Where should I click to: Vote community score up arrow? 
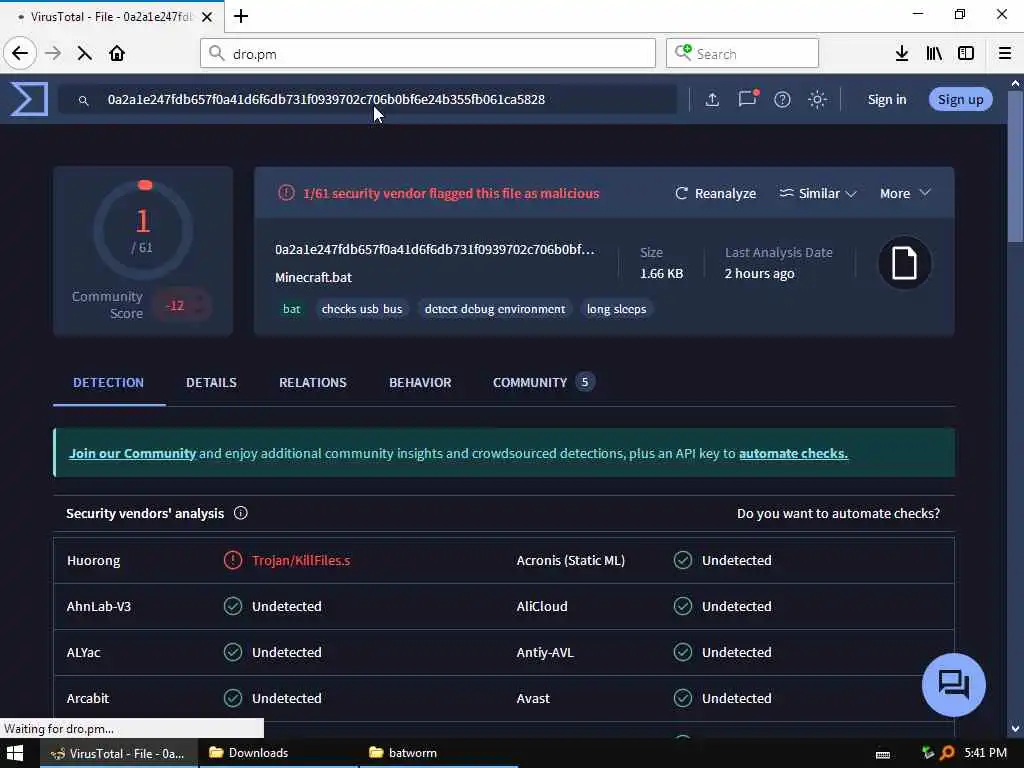tap(199, 299)
